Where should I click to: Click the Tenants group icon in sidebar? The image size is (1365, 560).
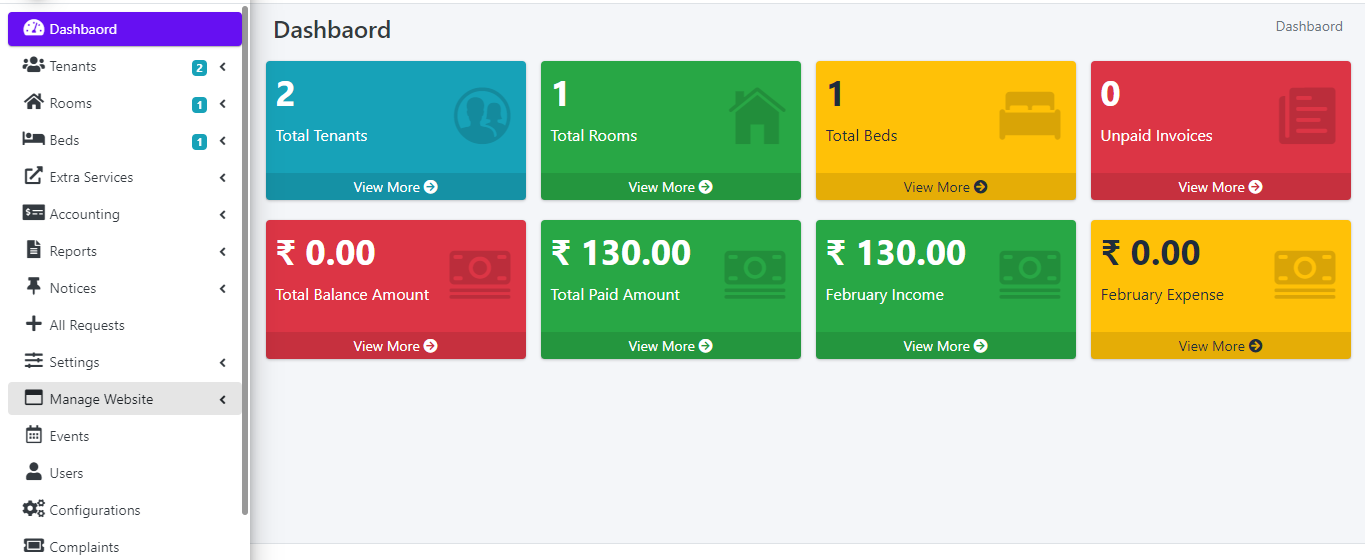tap(33, 66)
